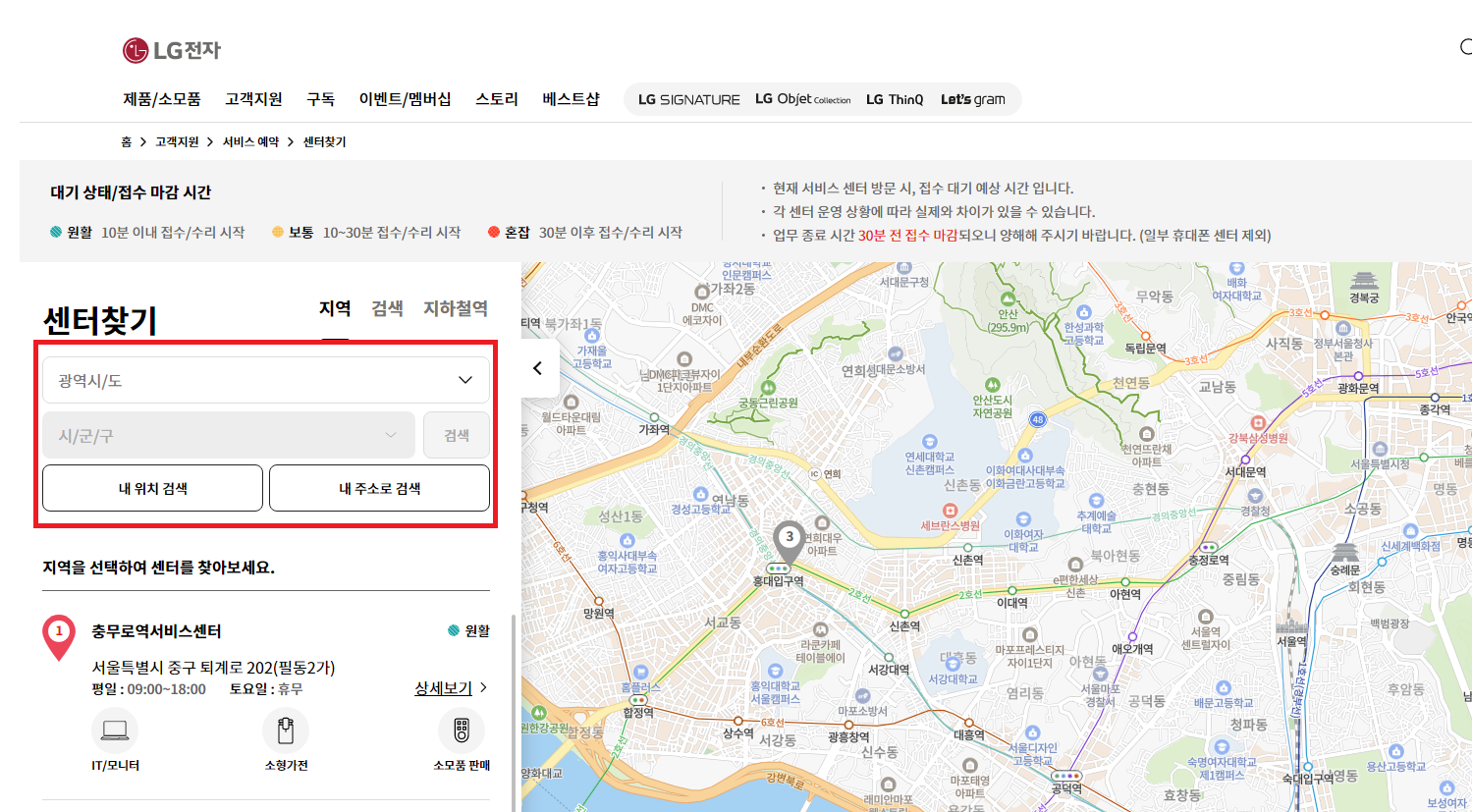Open the 이벤트/멤버십 menu
This screenshot has width=1472, height=812.
(x=406, y=99)
